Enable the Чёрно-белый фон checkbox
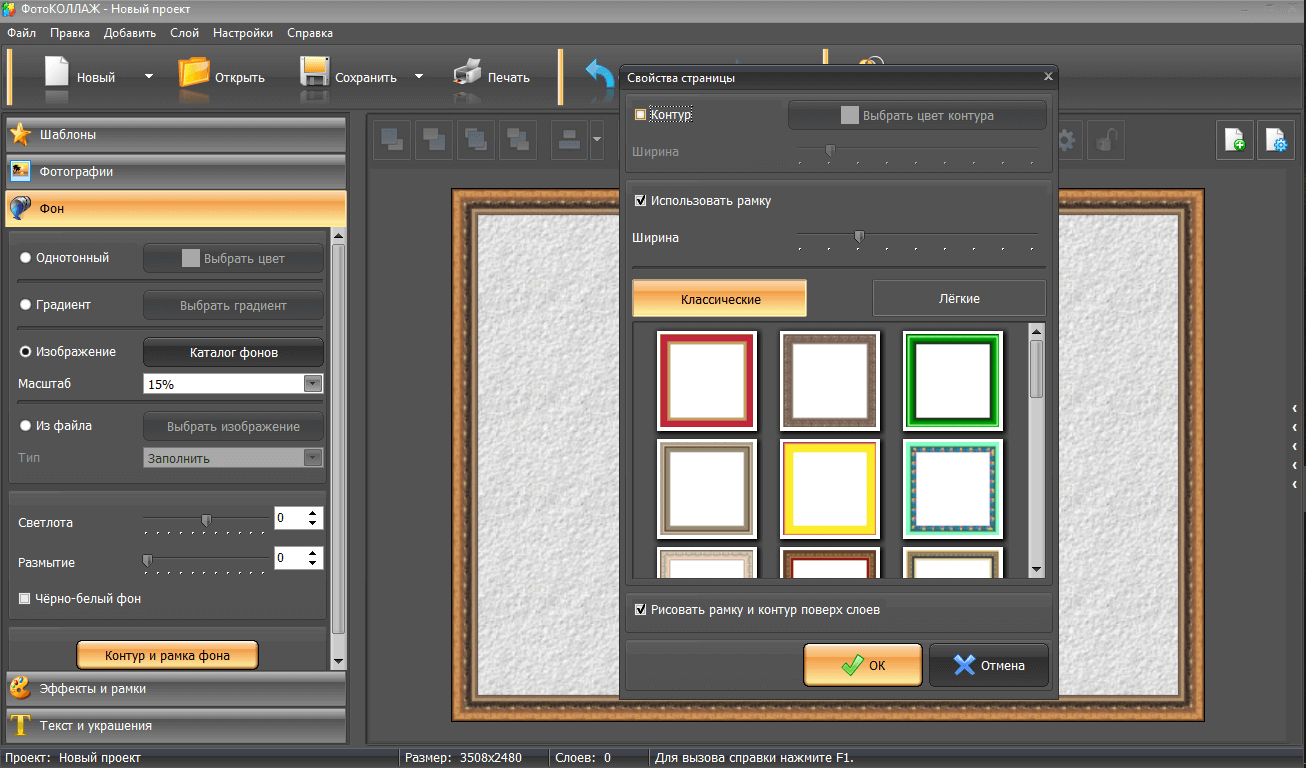1306x768 pixels. click(x=25, y=599)
